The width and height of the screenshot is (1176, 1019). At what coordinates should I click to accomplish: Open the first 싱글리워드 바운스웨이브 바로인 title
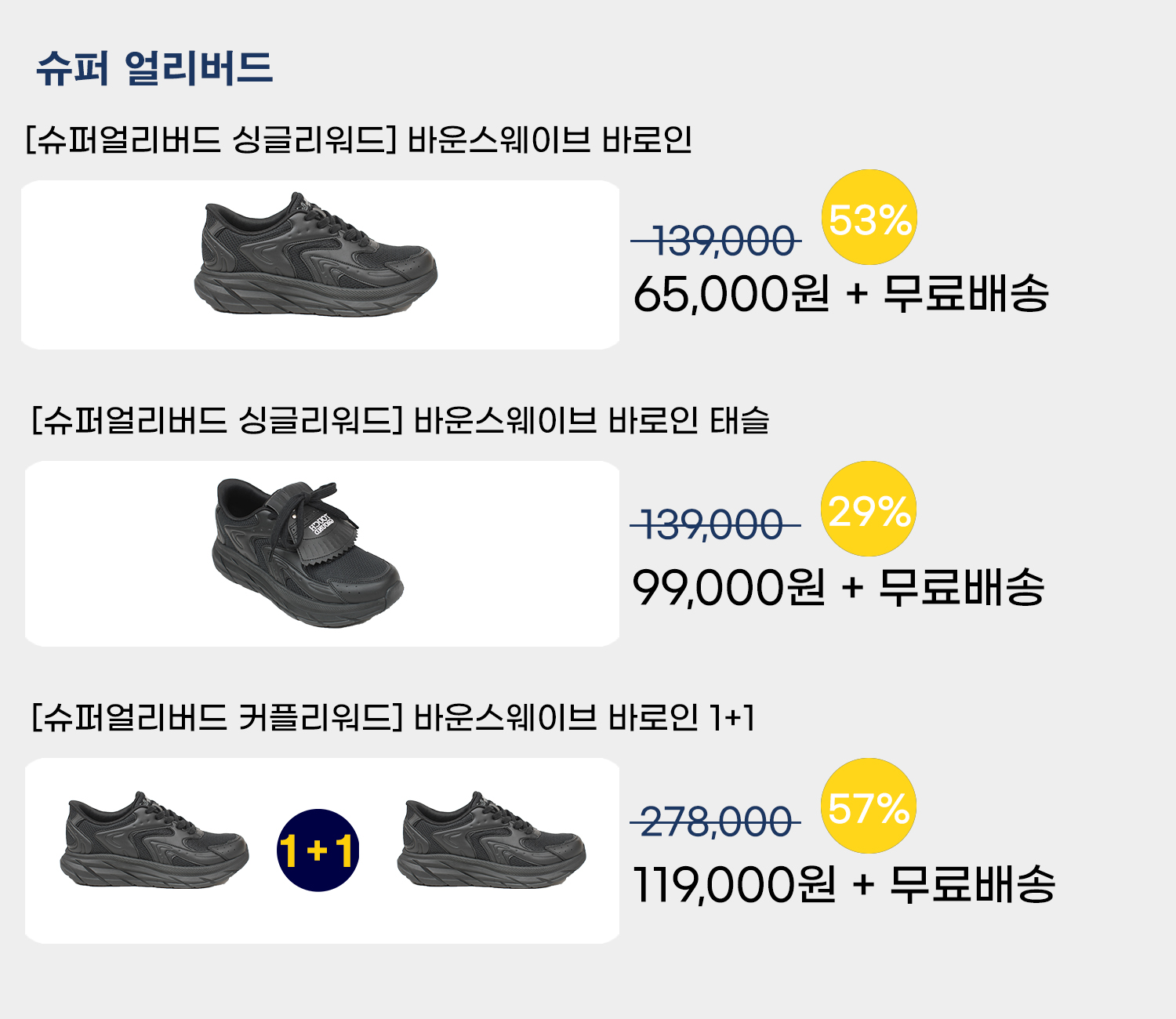[x=358, y=140]
